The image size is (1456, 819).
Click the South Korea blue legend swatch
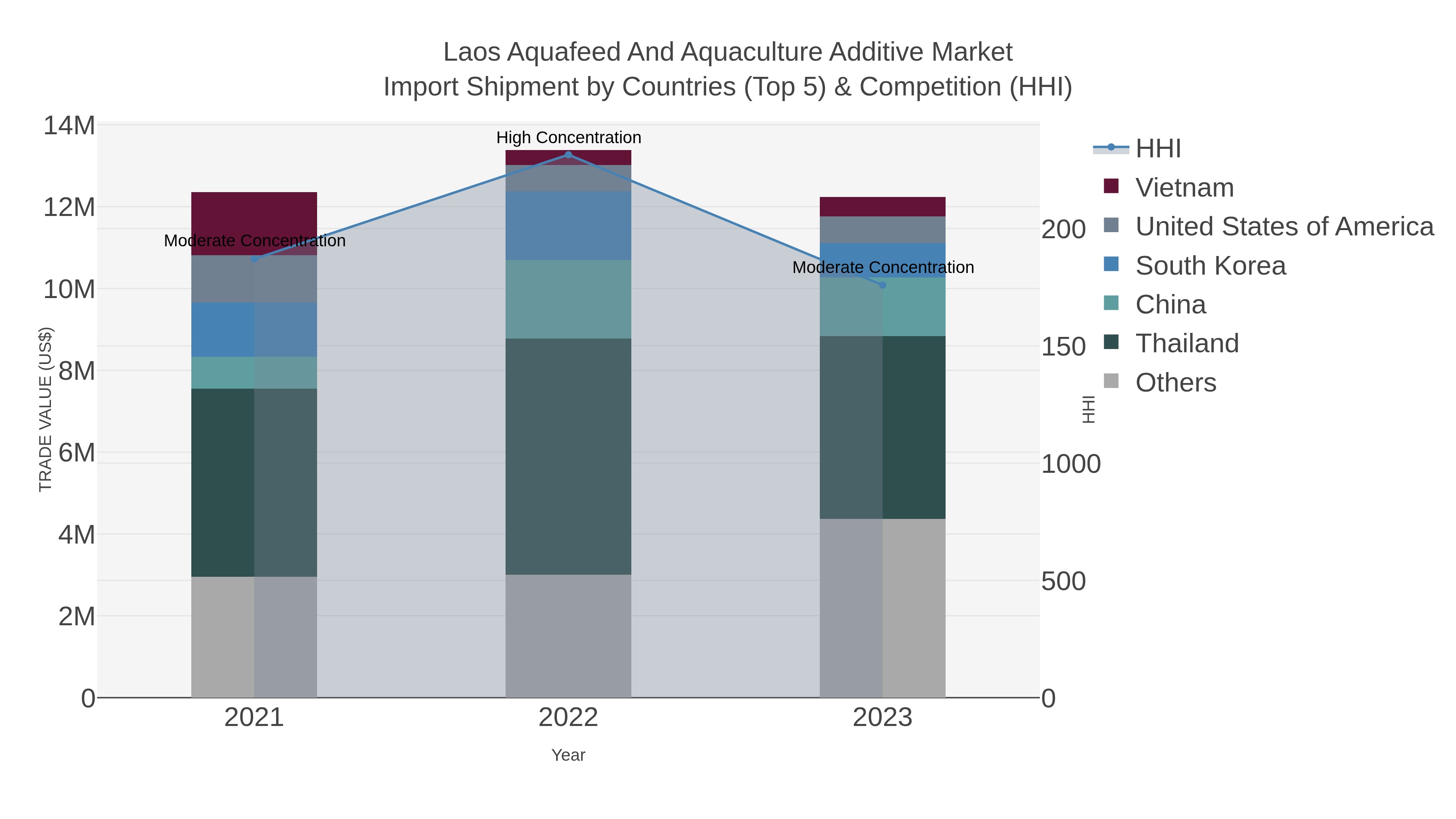(x=1111, y=264)
